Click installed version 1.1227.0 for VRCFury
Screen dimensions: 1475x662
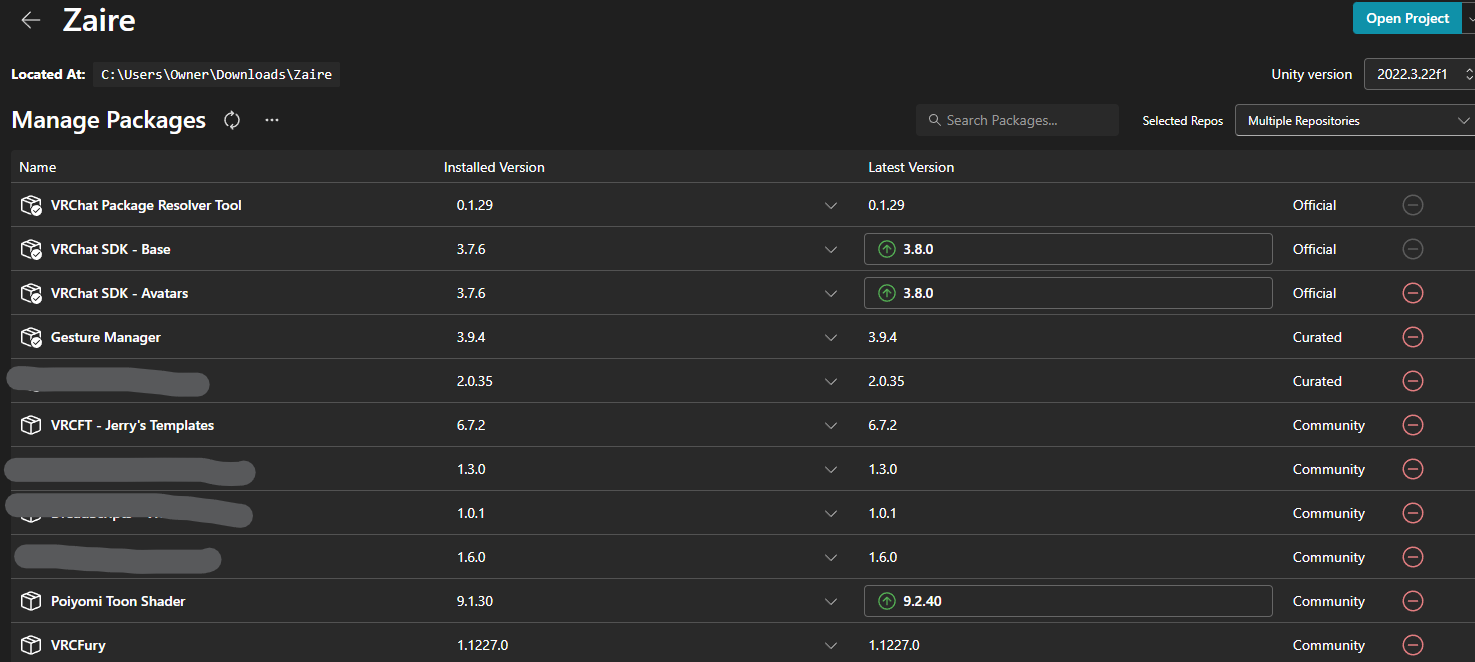coord(482,645)
